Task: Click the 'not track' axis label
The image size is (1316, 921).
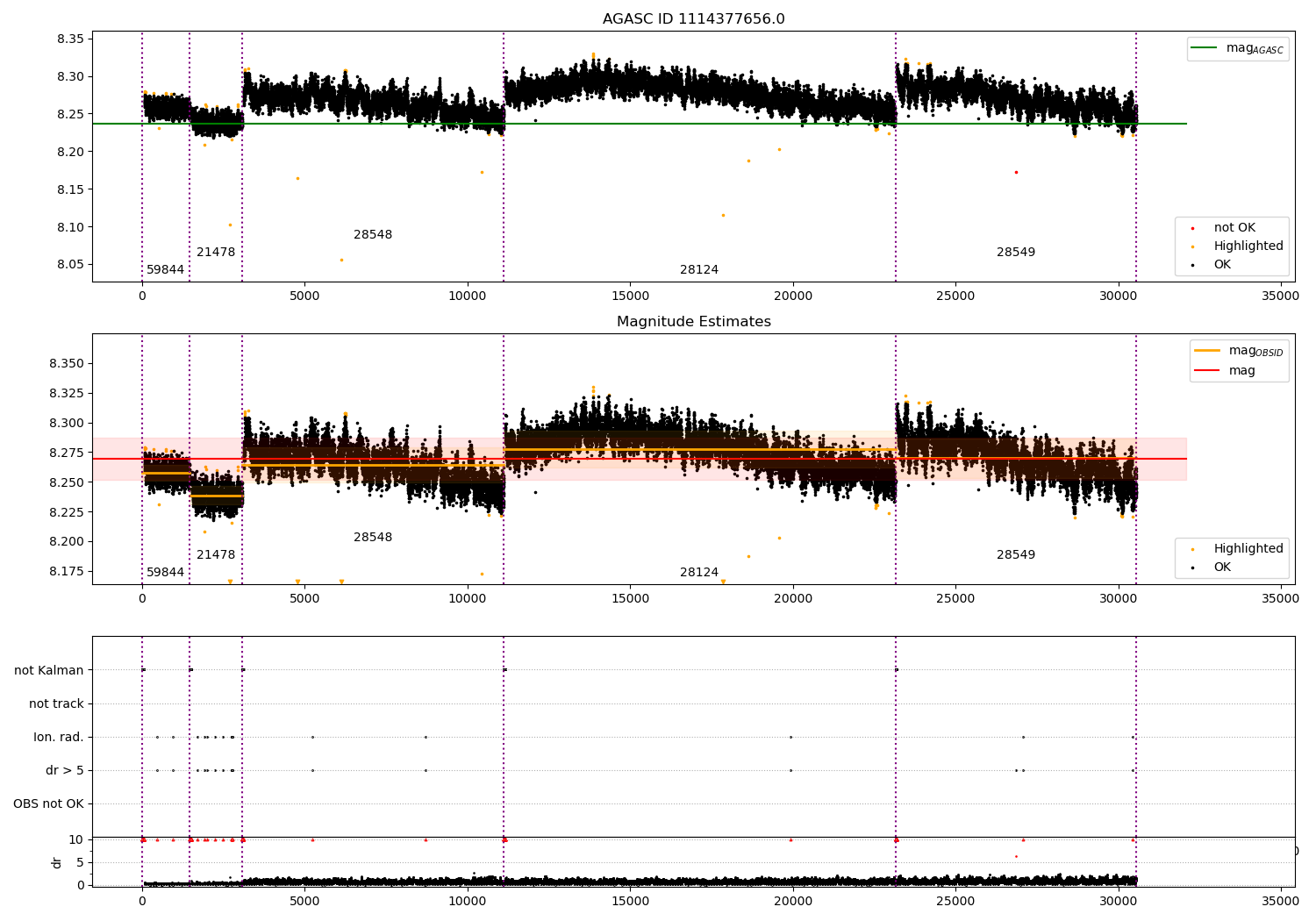Action: tap(56, 704)
